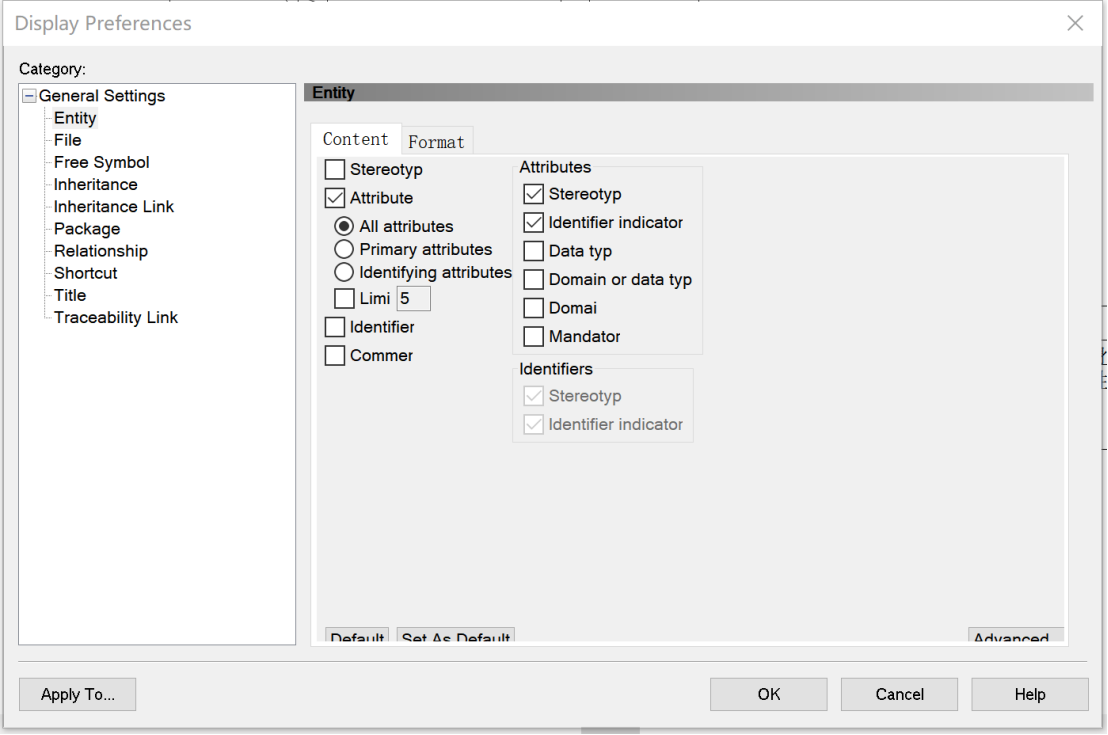This screenshot has height=735, width=1108.
Task: Click the Limit number input field
Action: pyautogui.click(x=413, y=298)
